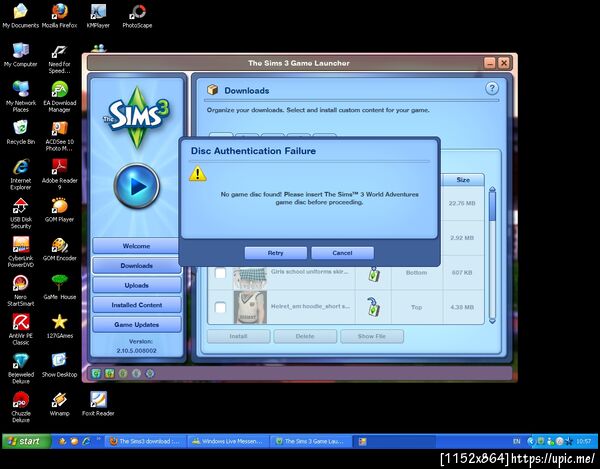Click the Show Desktop desktop icon

[59, 365]
